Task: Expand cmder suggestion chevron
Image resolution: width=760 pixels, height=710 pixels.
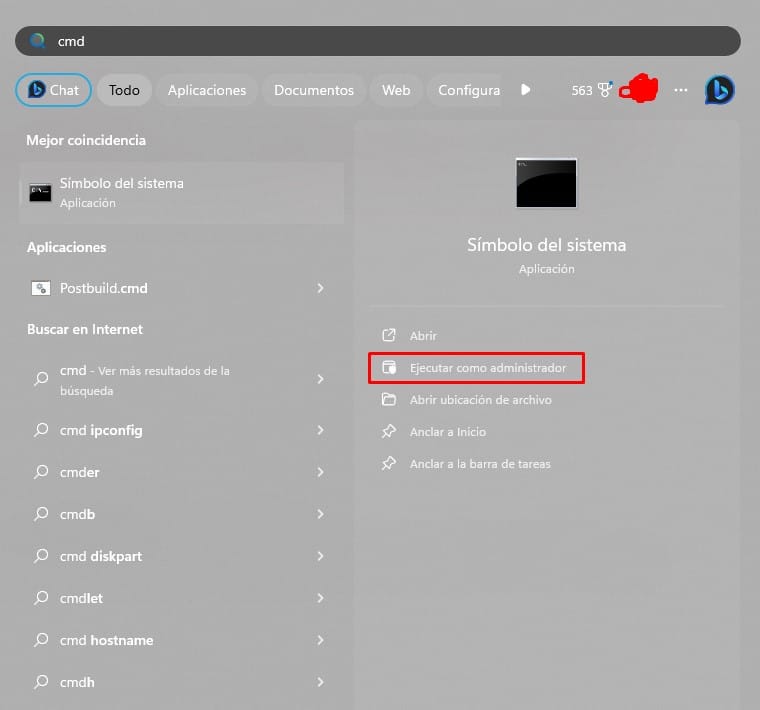Action: tap(320, 472)
